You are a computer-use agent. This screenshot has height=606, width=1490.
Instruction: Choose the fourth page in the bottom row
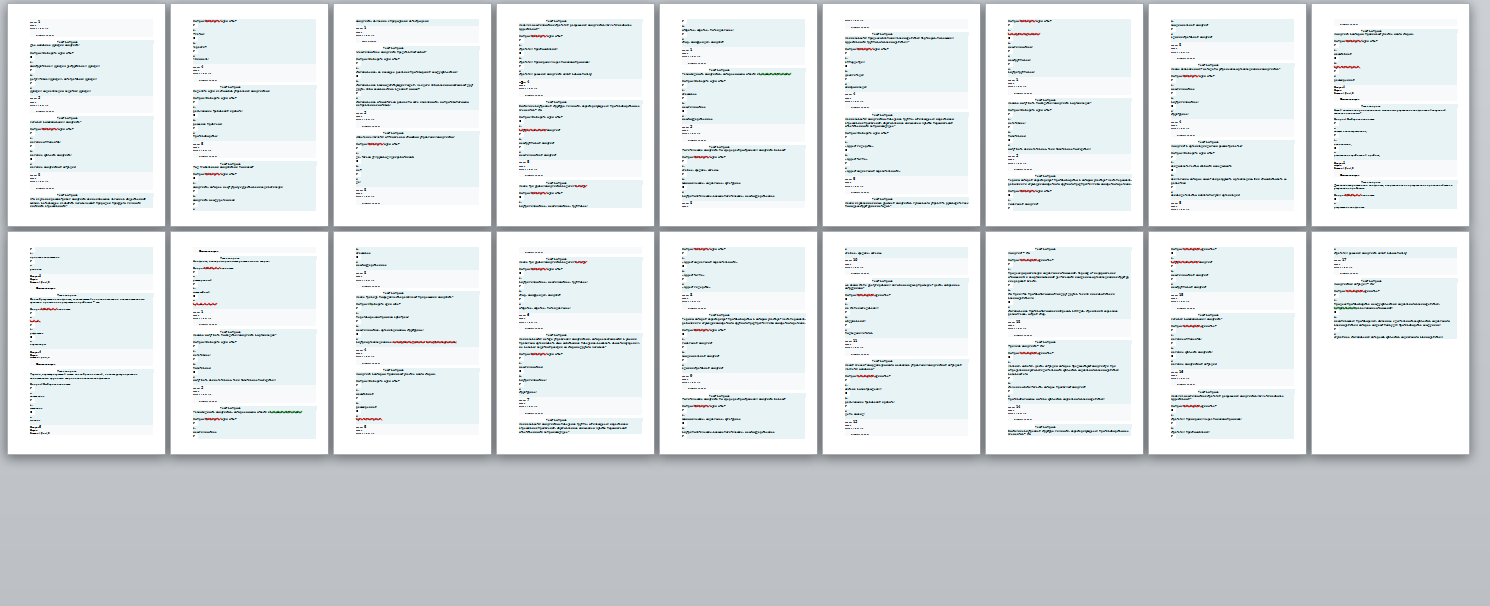(x=575, y=343)
